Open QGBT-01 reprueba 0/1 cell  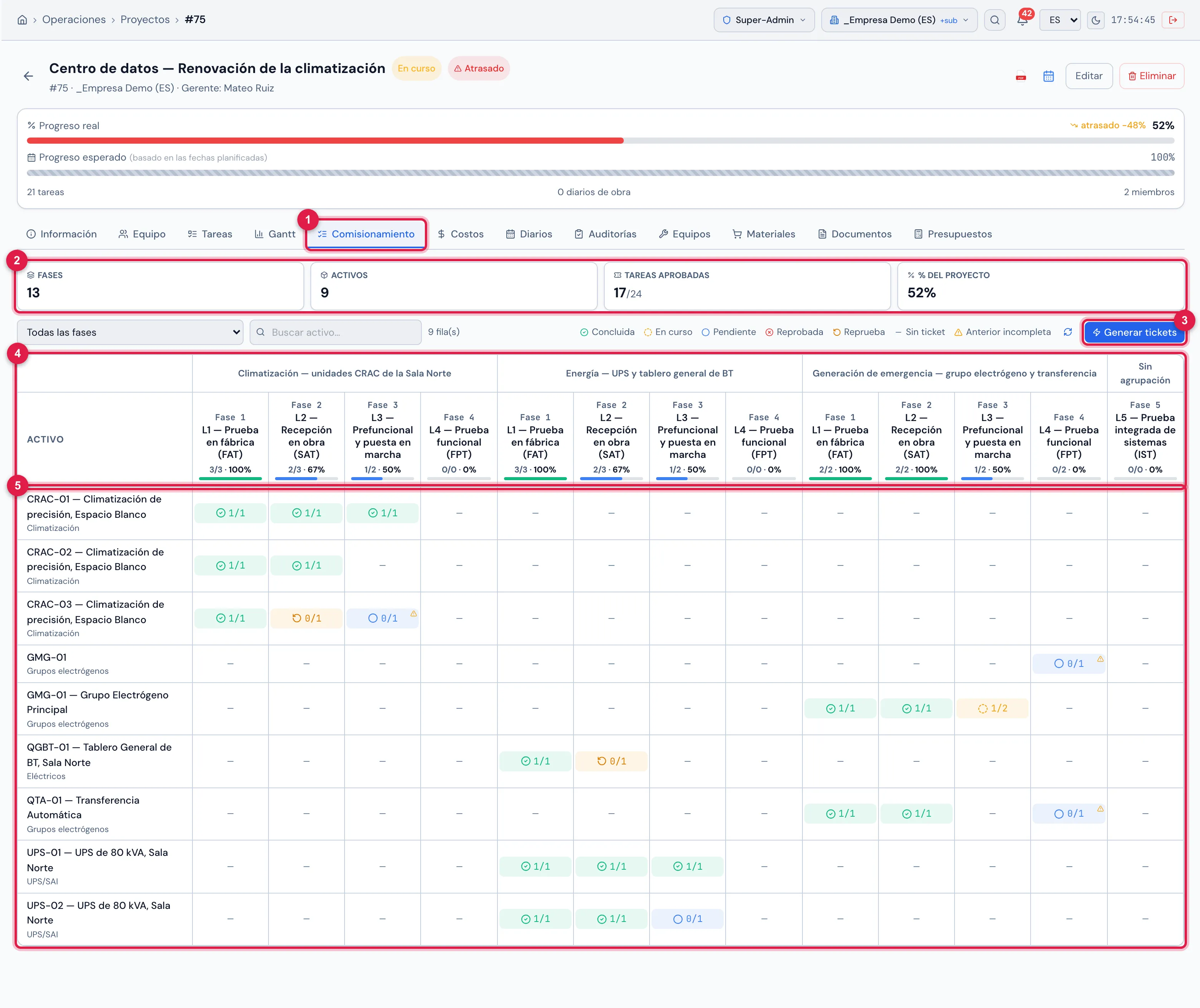(612, 761)
